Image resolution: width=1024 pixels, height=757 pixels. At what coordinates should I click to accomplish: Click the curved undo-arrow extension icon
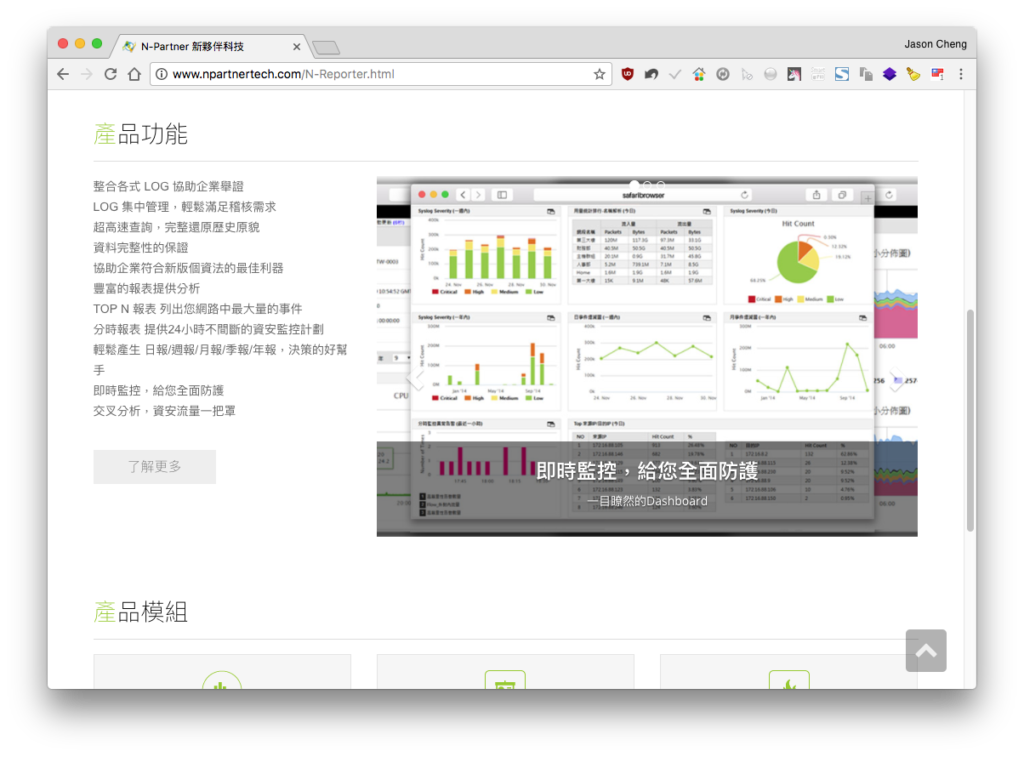click(x=651, y=74)
